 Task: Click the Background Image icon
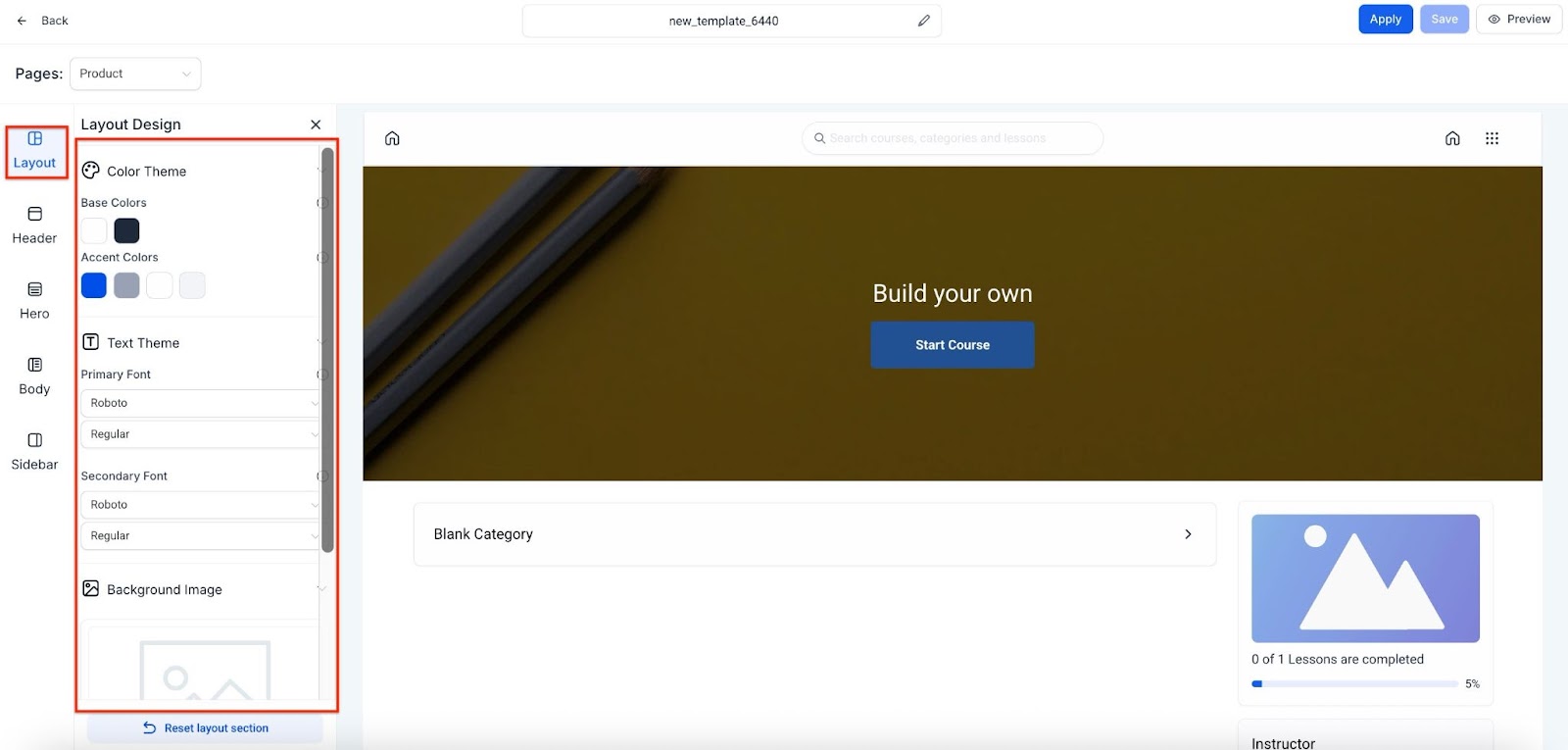[91, 588]
